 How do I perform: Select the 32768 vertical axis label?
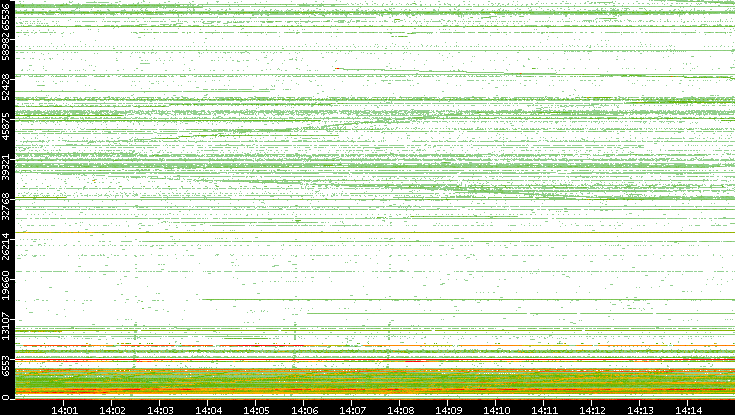pos(5,205)
